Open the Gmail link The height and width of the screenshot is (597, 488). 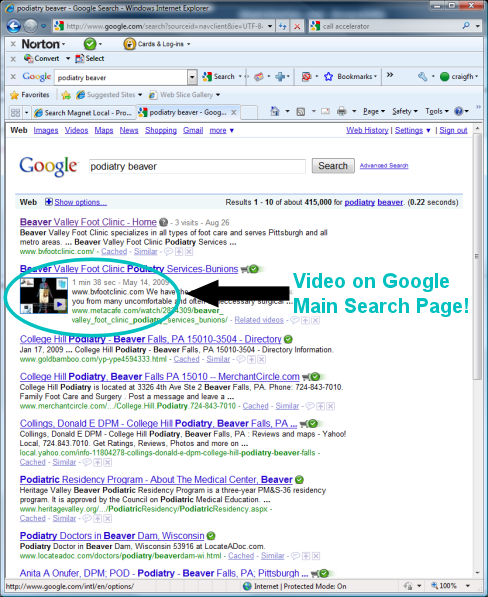(193, 130)
